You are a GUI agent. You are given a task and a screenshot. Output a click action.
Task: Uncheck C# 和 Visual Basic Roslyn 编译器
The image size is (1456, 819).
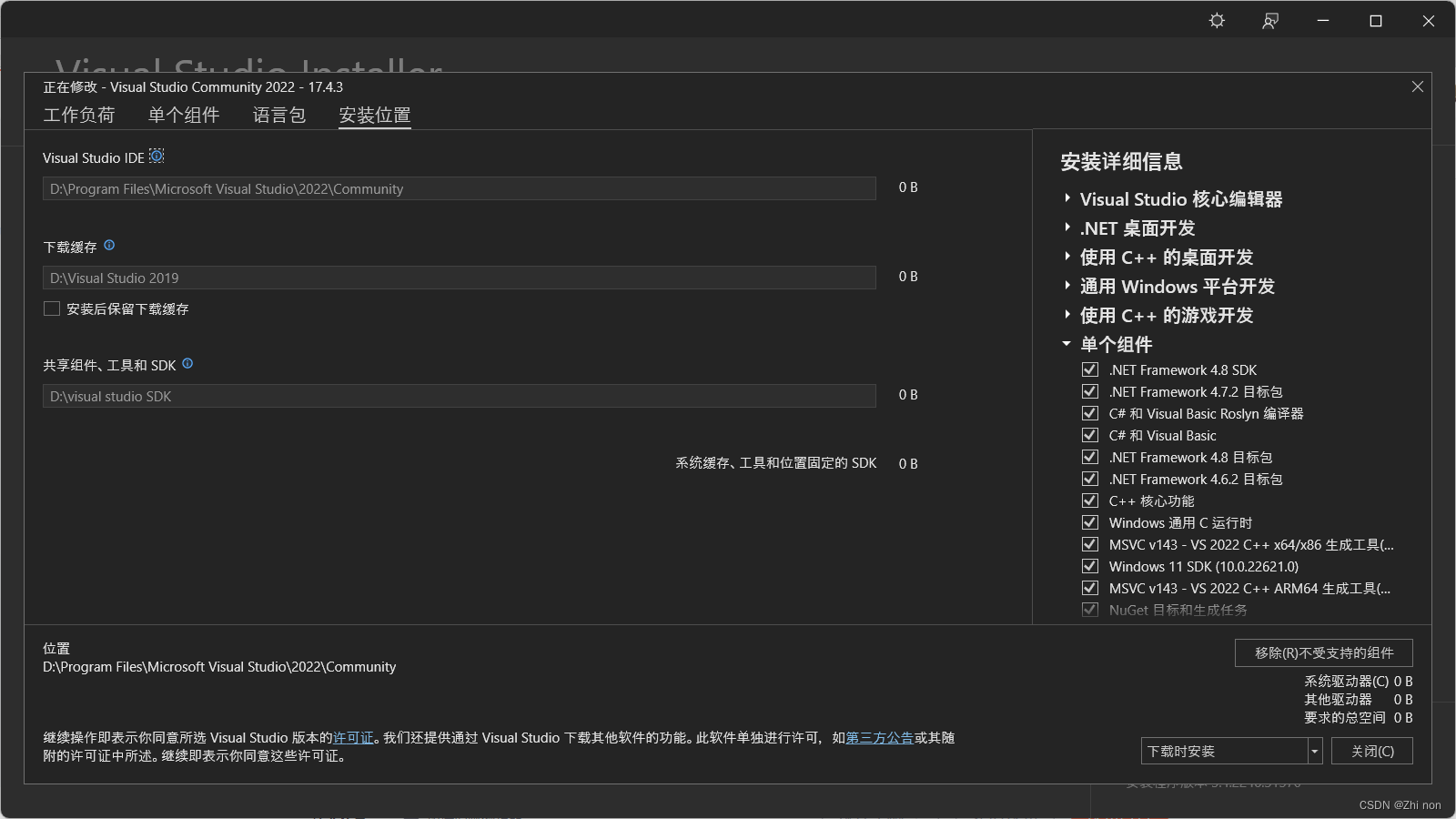coord(1089,413)
